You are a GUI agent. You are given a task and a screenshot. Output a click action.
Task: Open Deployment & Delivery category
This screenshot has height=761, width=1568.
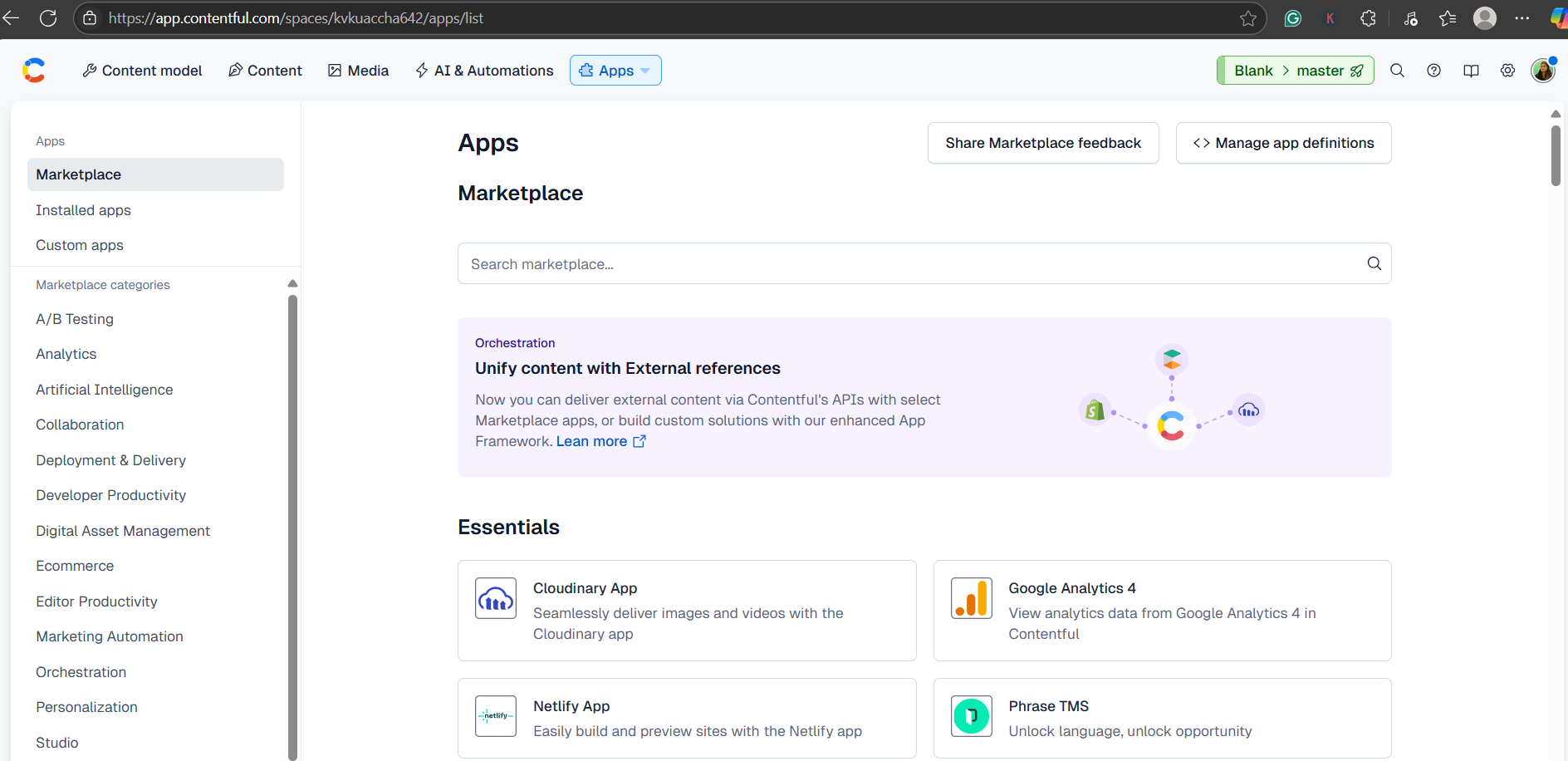[110, 460]
